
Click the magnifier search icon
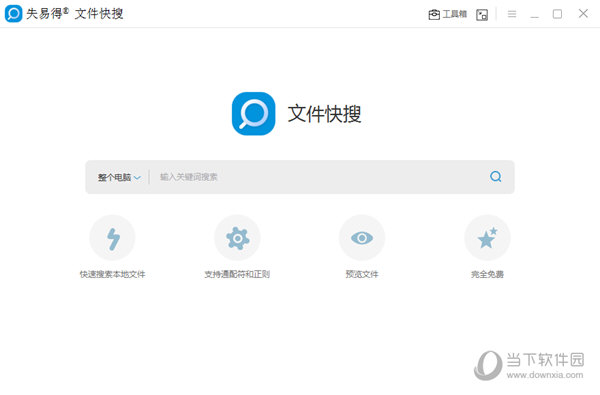pyautogui.click(x=496, y=176)
